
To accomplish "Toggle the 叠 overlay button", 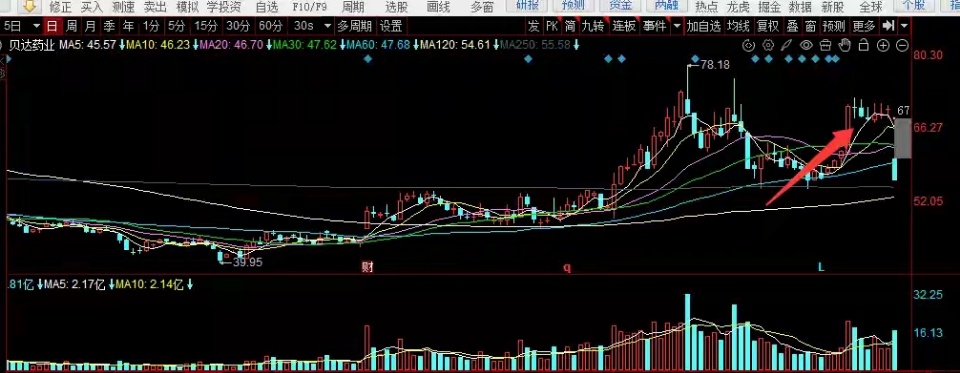I will click(x=793, y=26).
